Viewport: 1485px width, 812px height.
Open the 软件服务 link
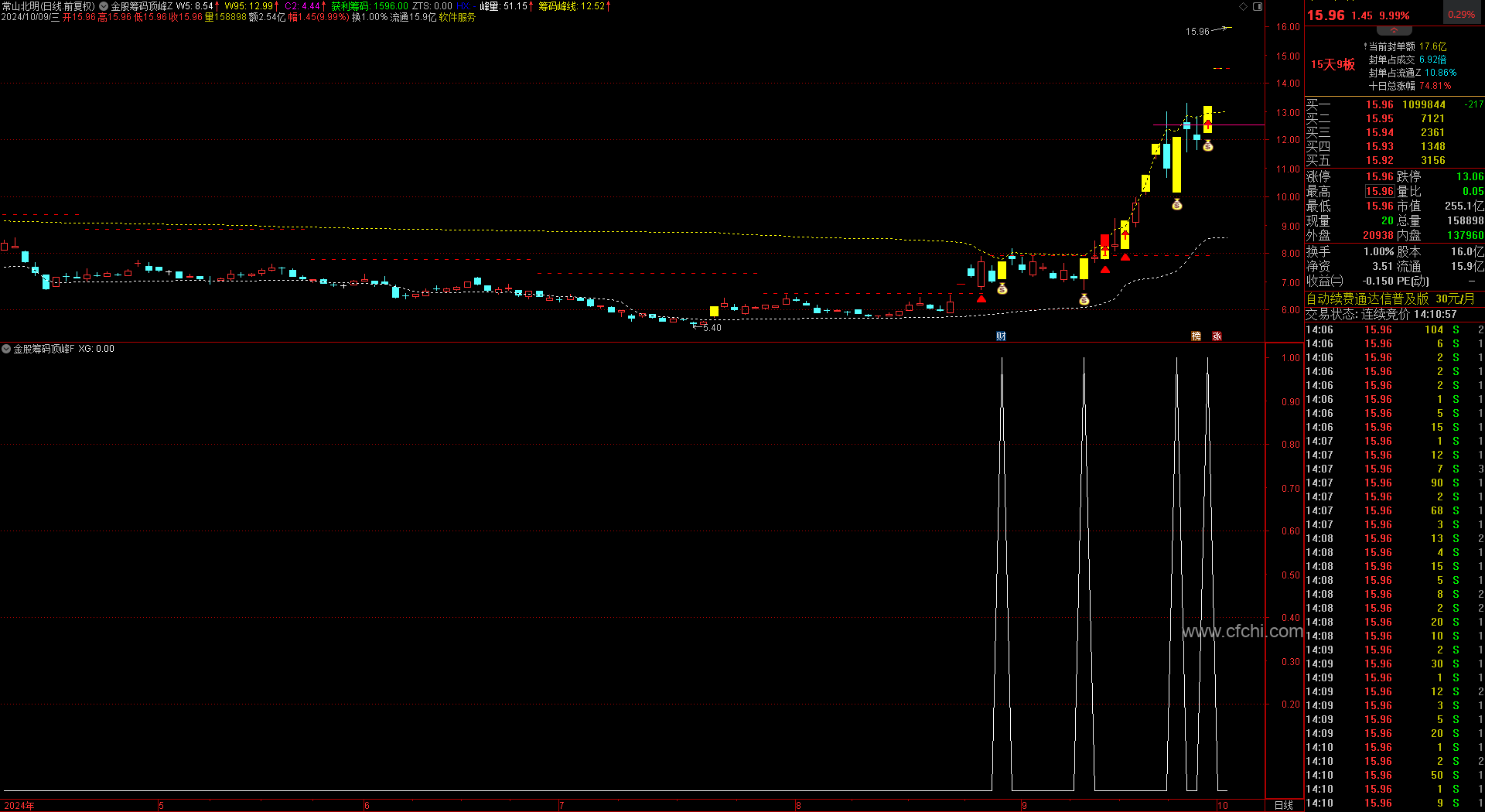tap(457, 17)
